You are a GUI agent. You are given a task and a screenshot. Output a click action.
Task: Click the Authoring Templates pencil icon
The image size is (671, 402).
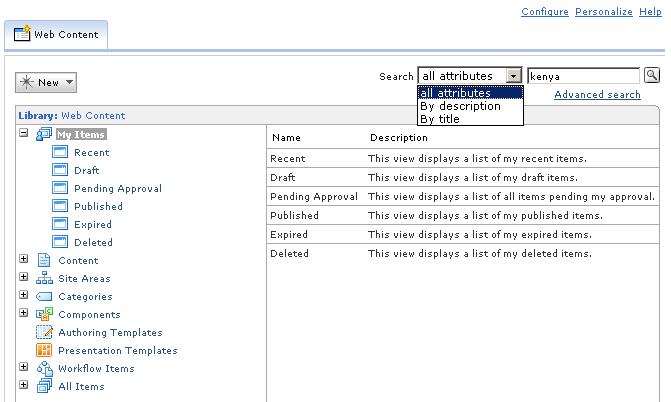[44, 332]
